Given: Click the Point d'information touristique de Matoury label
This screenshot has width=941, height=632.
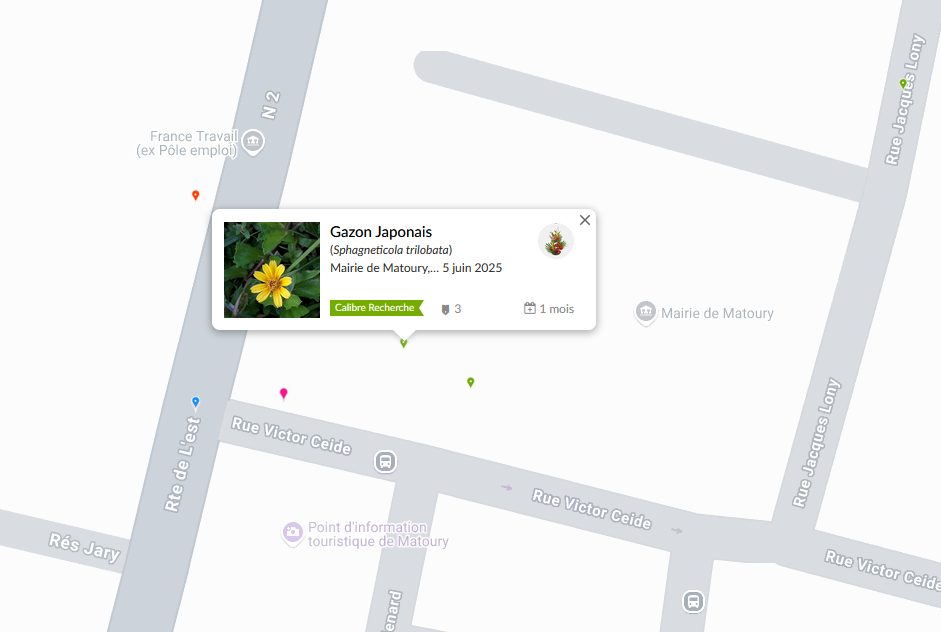Looking at the screenshot, I should 378,534.
